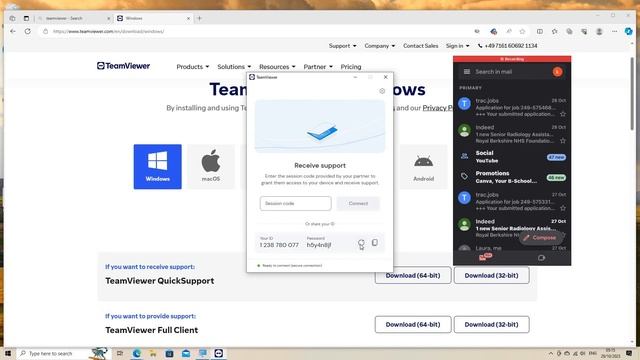Open File Explorer from taskbar

click(x=153, y=353)
